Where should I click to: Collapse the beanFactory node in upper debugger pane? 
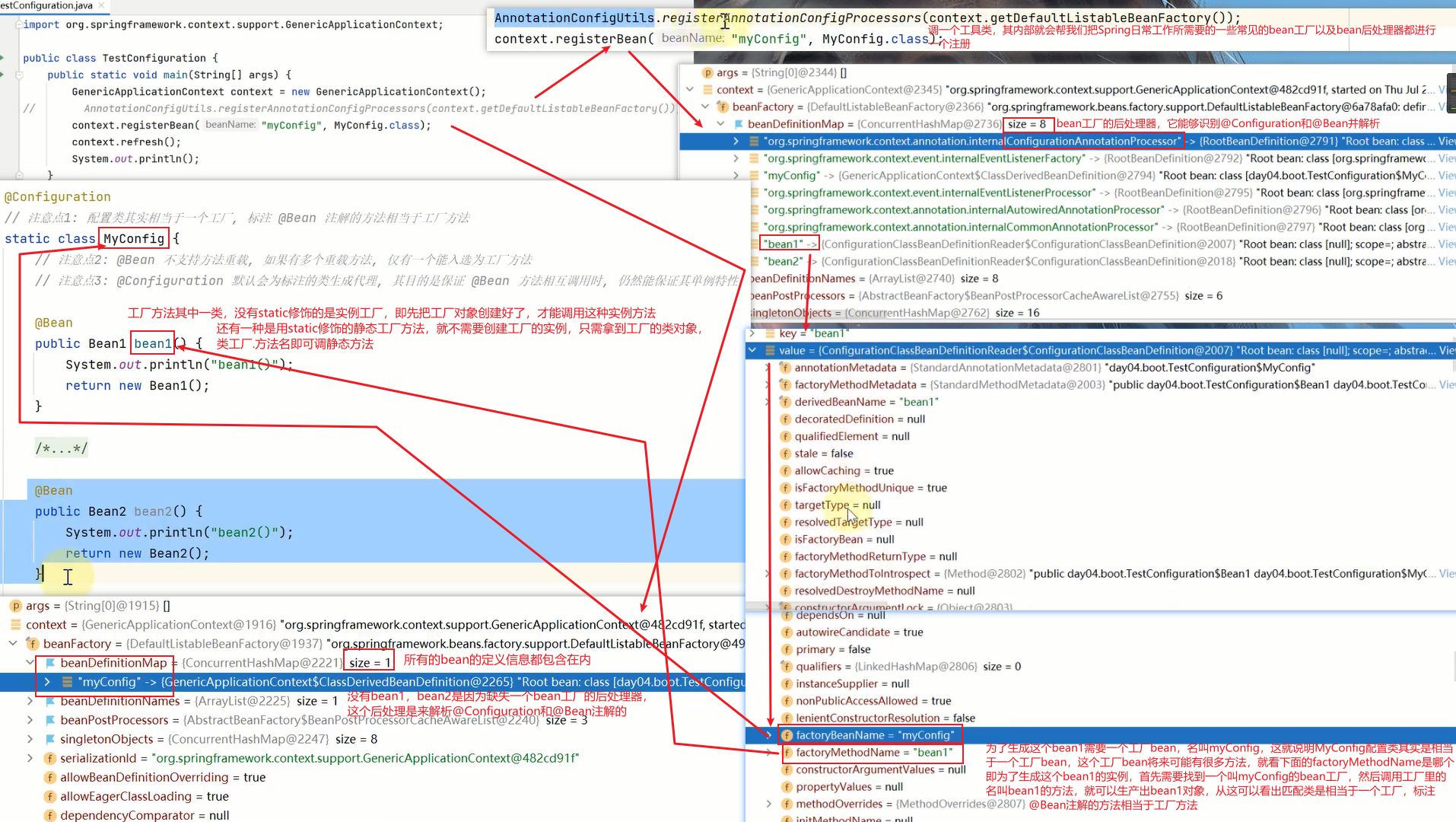pyautogui.click(x=705, y=107)
